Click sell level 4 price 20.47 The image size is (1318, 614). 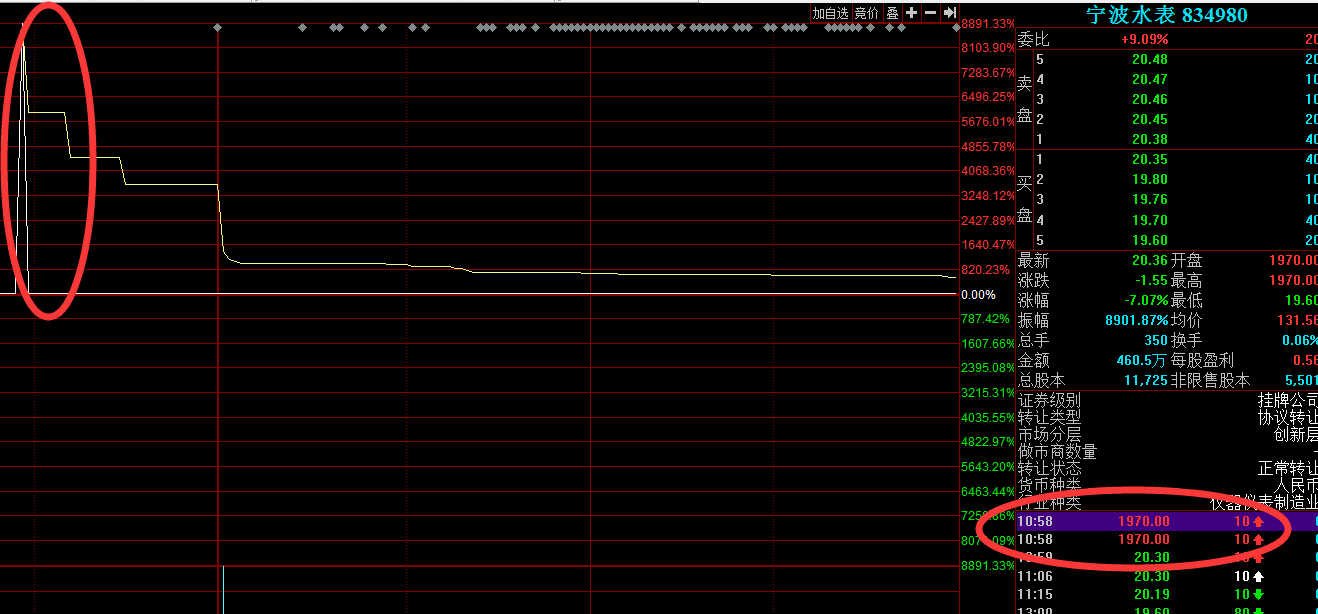[1149, 79]
